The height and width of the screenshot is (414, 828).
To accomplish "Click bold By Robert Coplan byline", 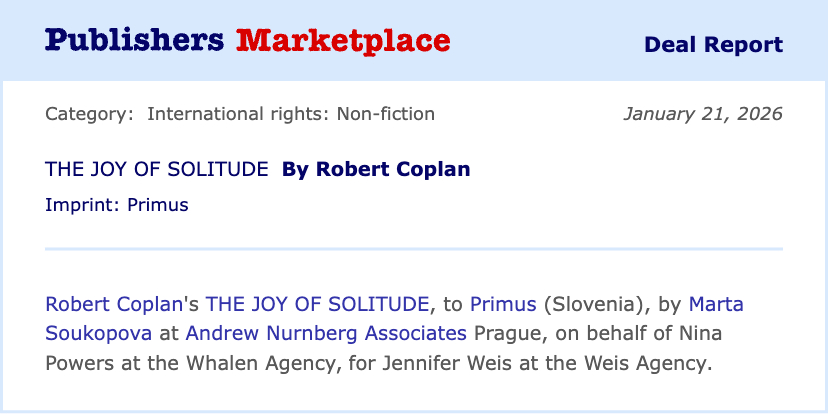I will point(376,169).
